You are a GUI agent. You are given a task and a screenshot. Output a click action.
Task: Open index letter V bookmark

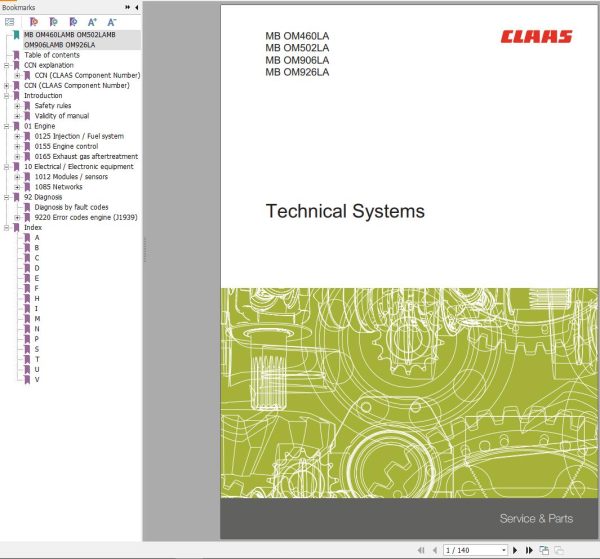(x=37, y=380)
